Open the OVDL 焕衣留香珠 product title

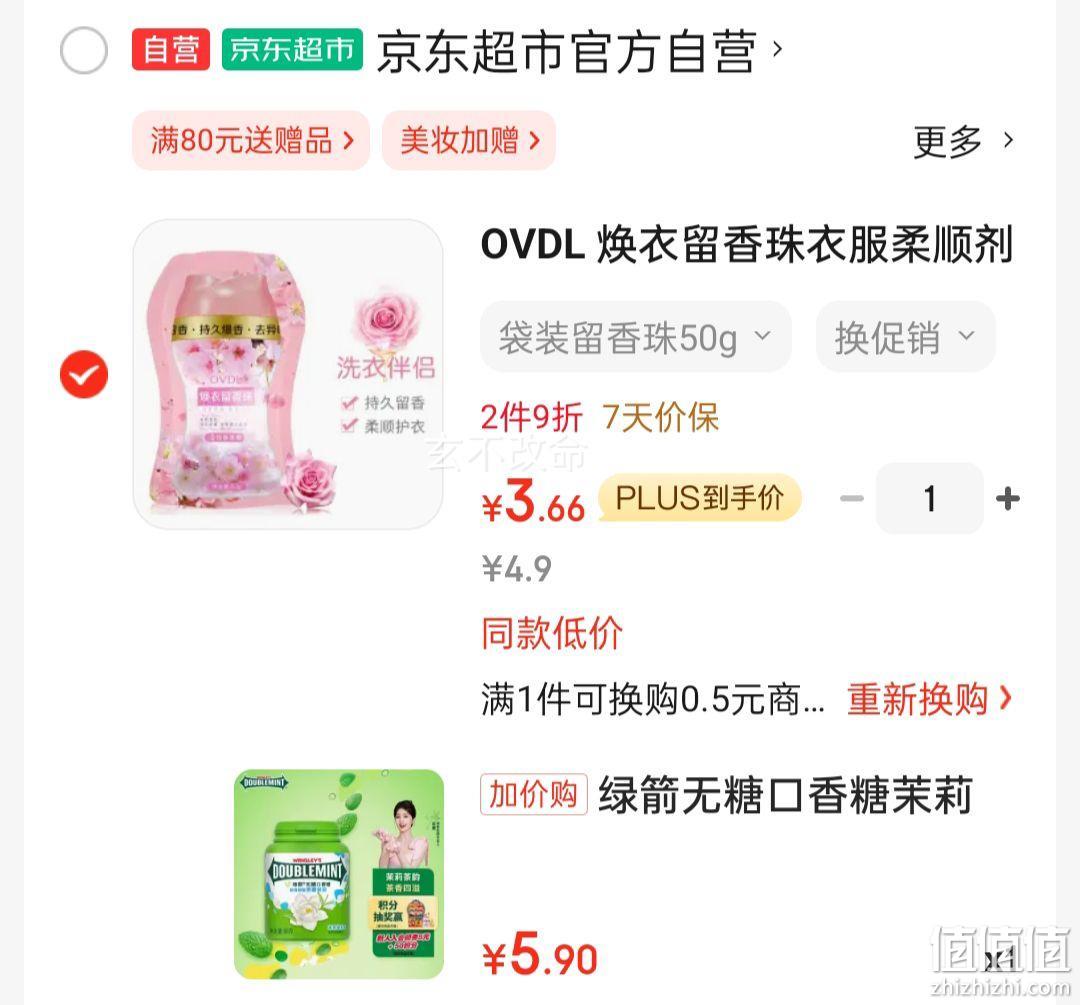pyautogui.click(x=747, y=244)
